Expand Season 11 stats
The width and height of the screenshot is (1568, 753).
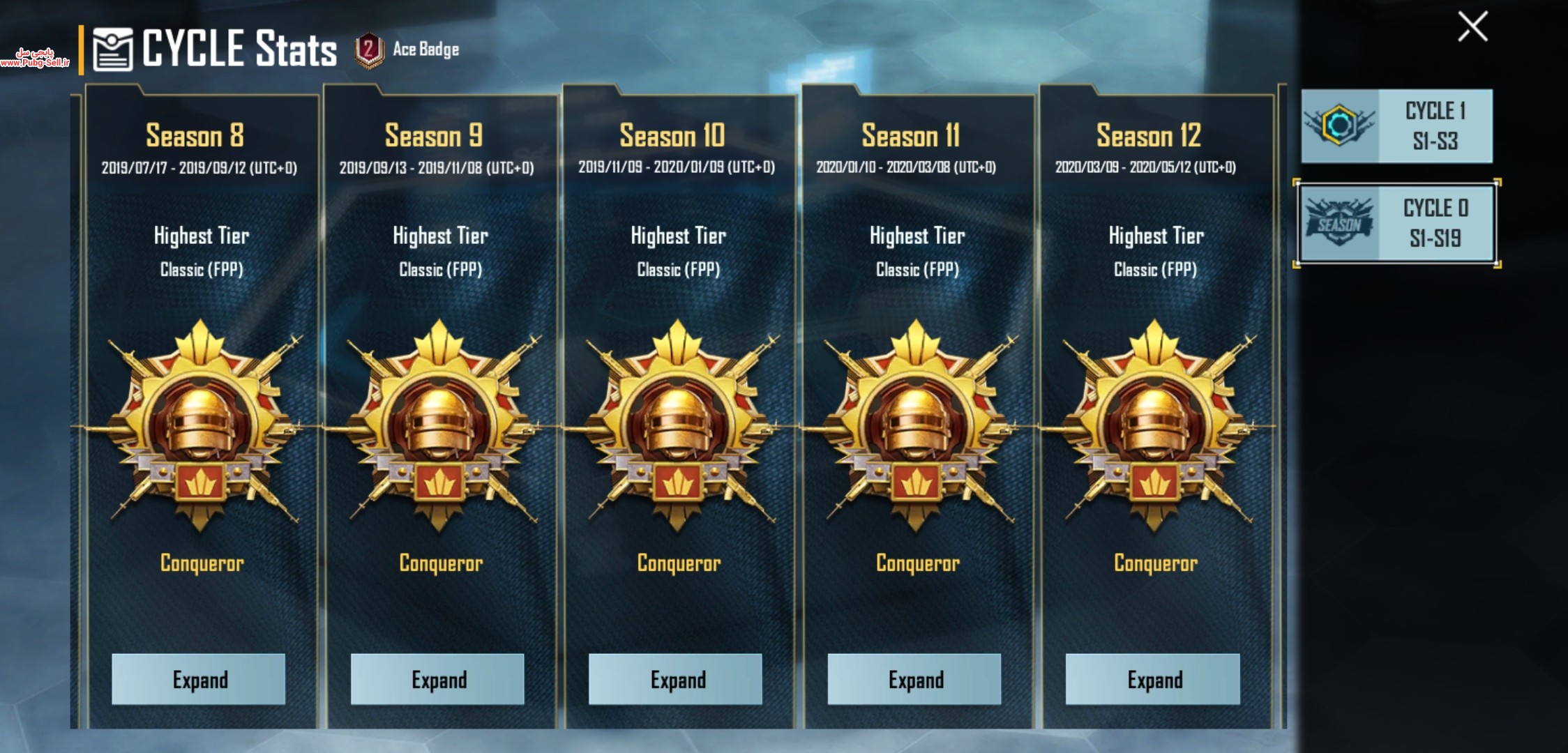click(x=914, y=679)
